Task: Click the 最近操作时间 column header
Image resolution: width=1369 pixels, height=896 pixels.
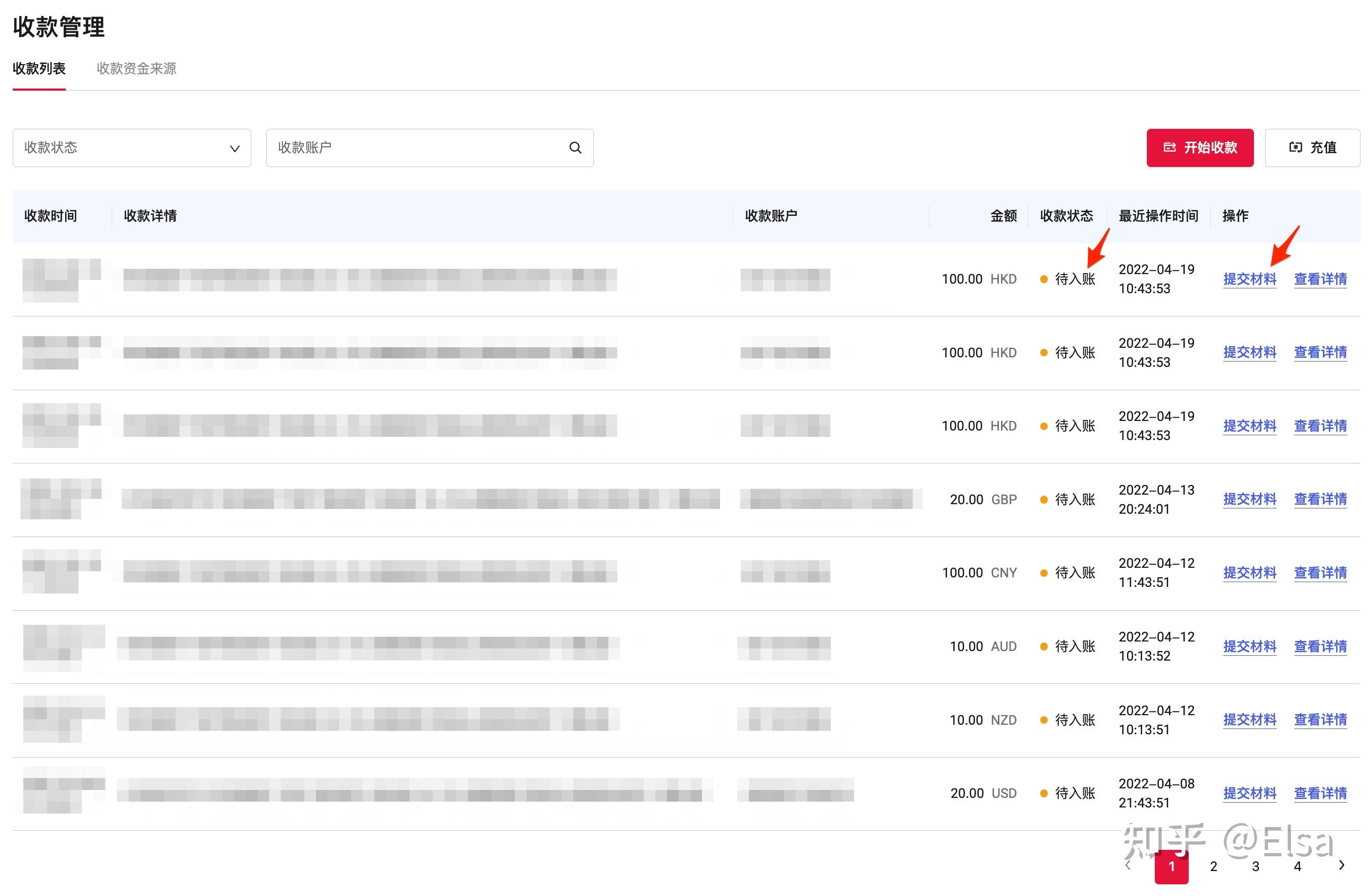Action: pos(1158,216)
